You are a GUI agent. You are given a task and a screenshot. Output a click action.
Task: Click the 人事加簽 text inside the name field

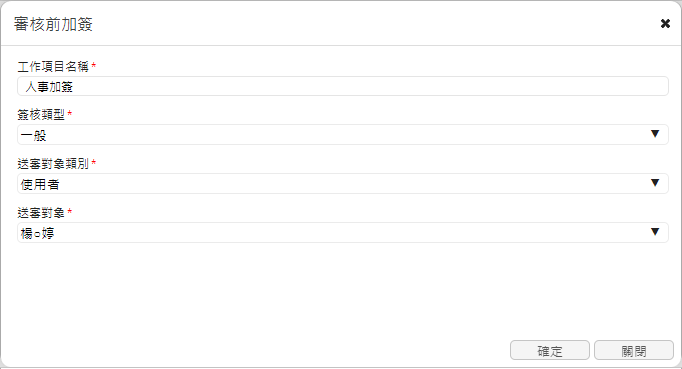[49, 87]
